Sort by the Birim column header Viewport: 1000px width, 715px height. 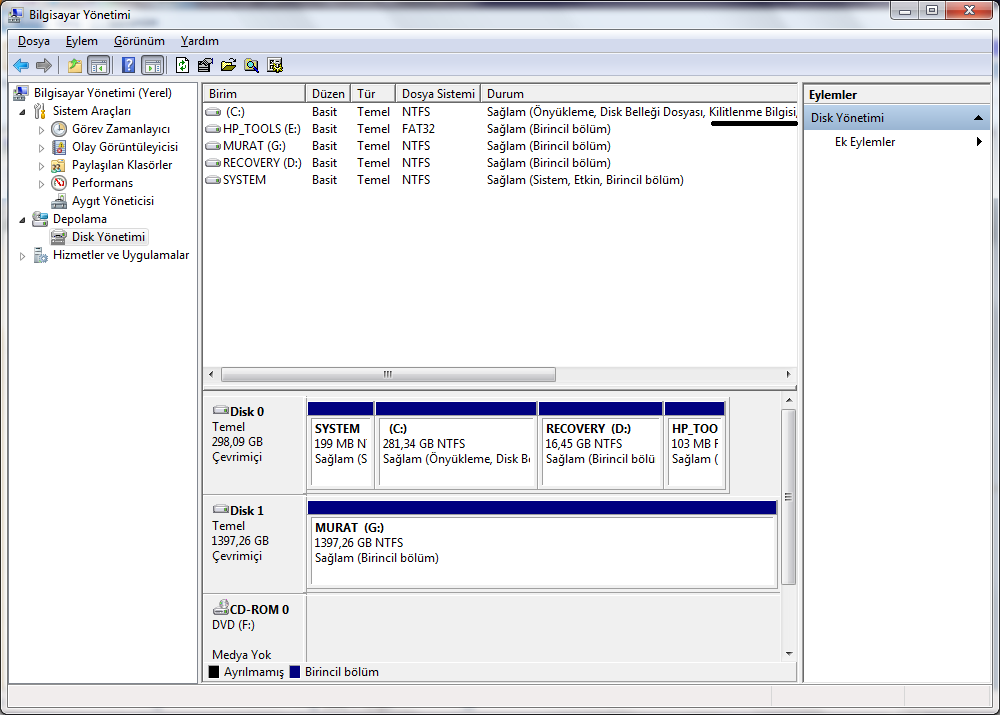click(254, 94)
